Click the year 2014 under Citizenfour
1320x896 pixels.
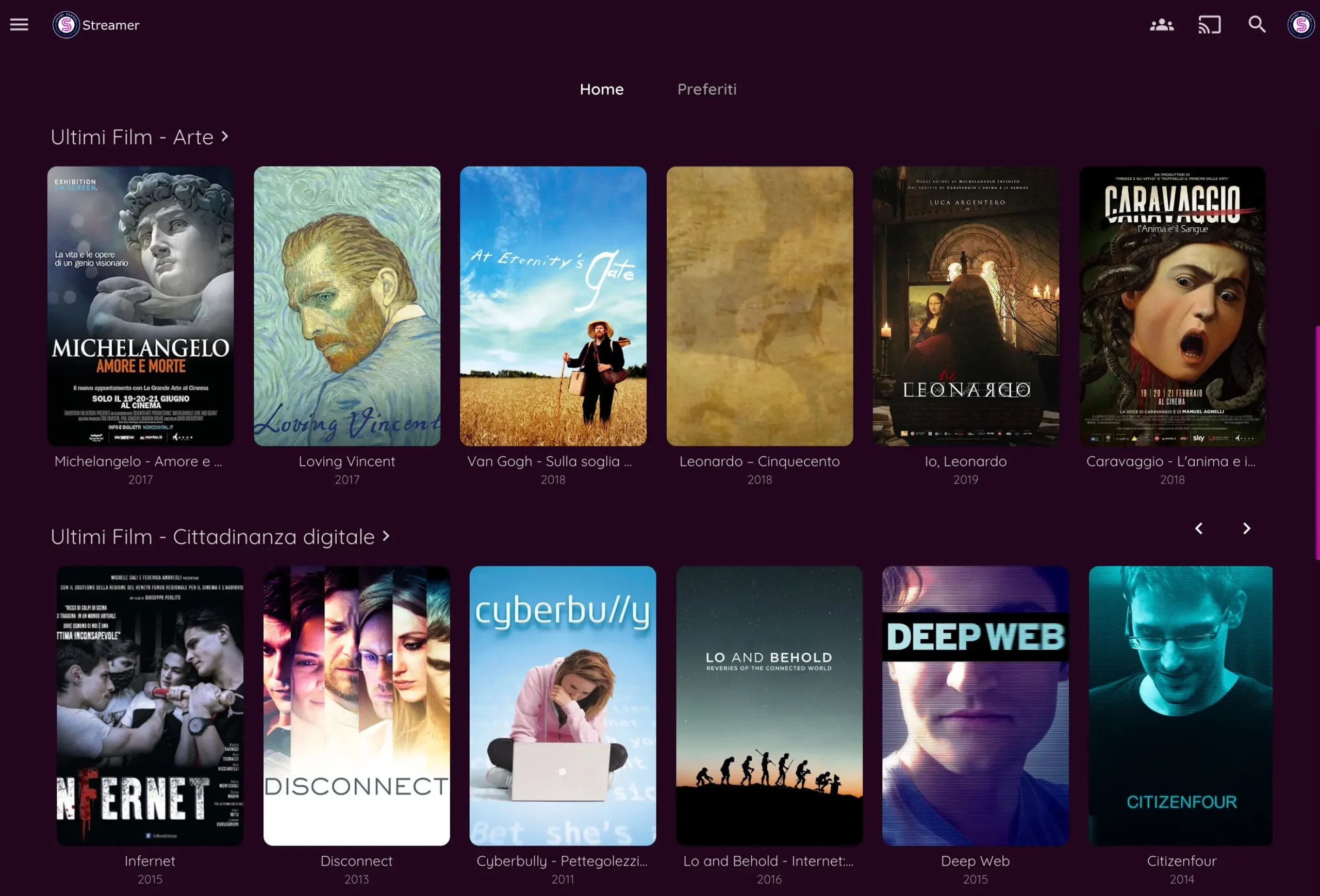point(1182,879)
